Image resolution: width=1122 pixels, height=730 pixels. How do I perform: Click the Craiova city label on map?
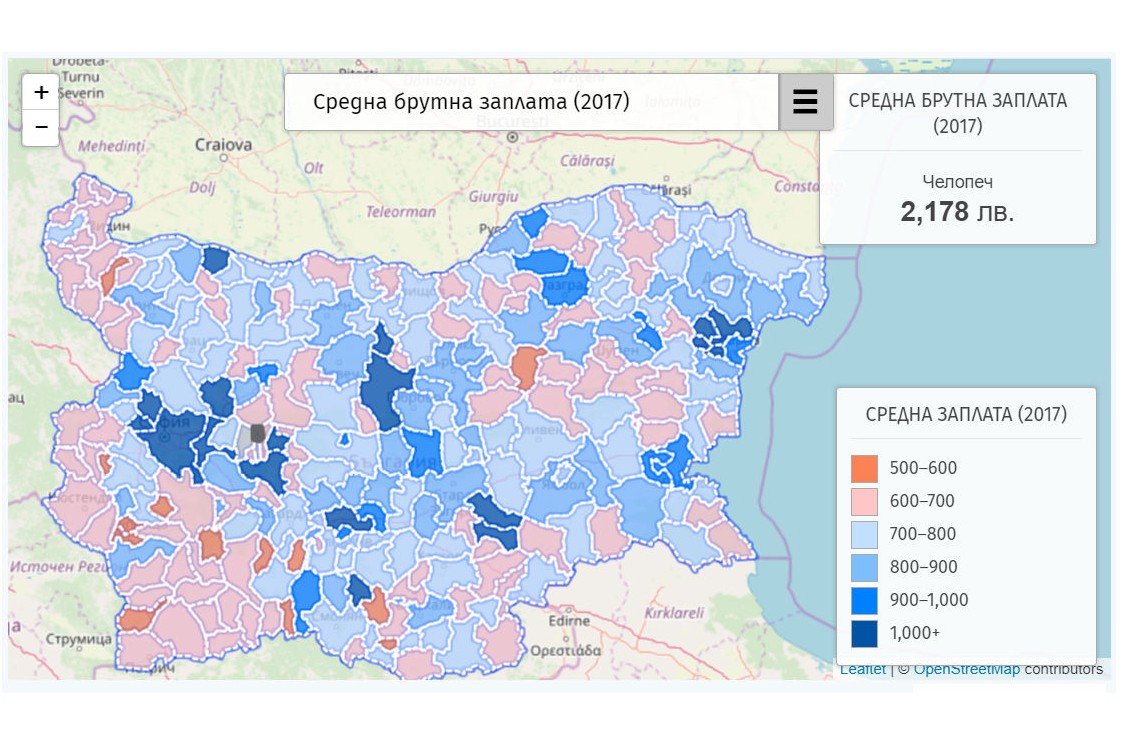pyautogui.click(x=223, y=145)
